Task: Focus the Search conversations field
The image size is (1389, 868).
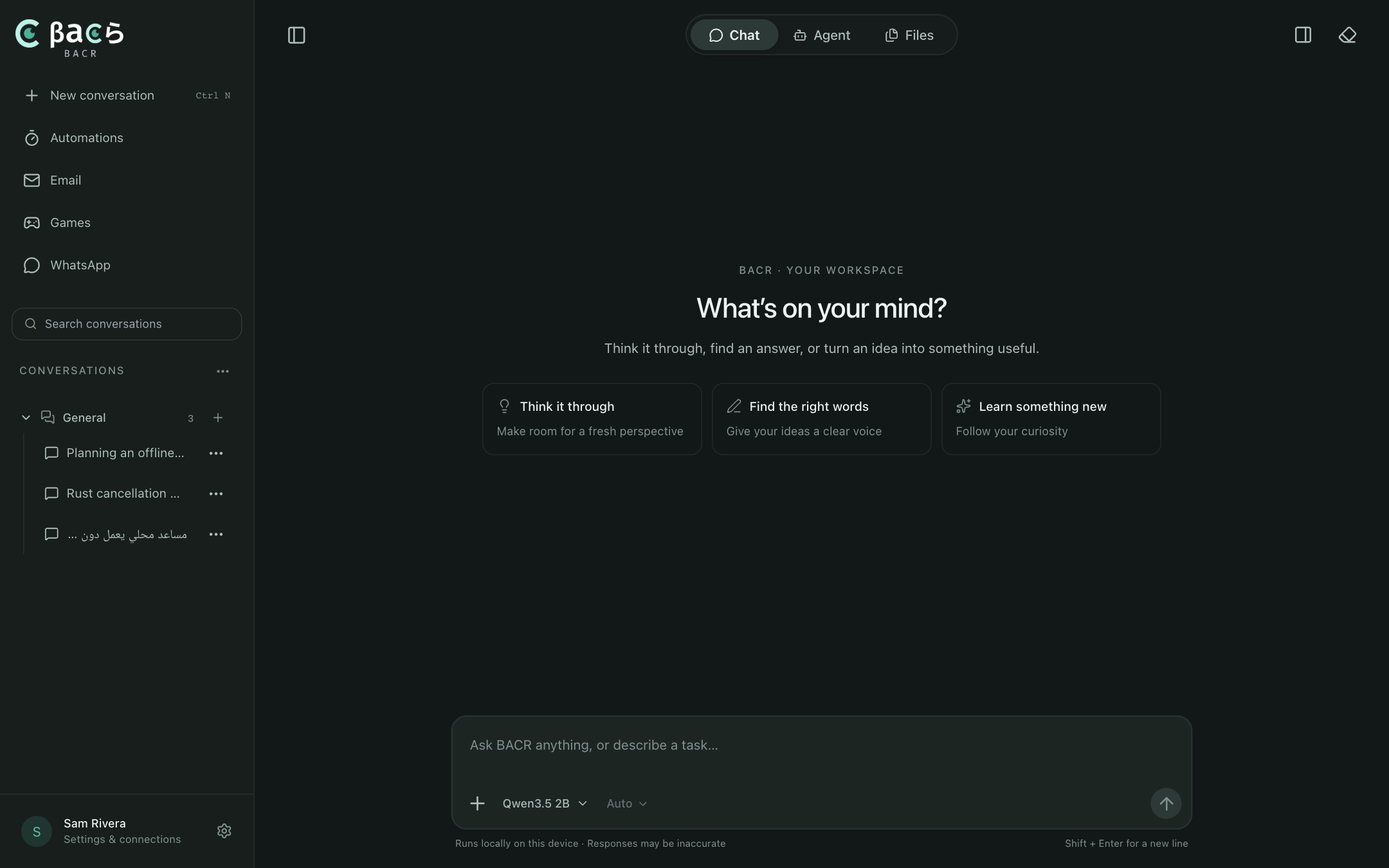Action: coord(127,324)
